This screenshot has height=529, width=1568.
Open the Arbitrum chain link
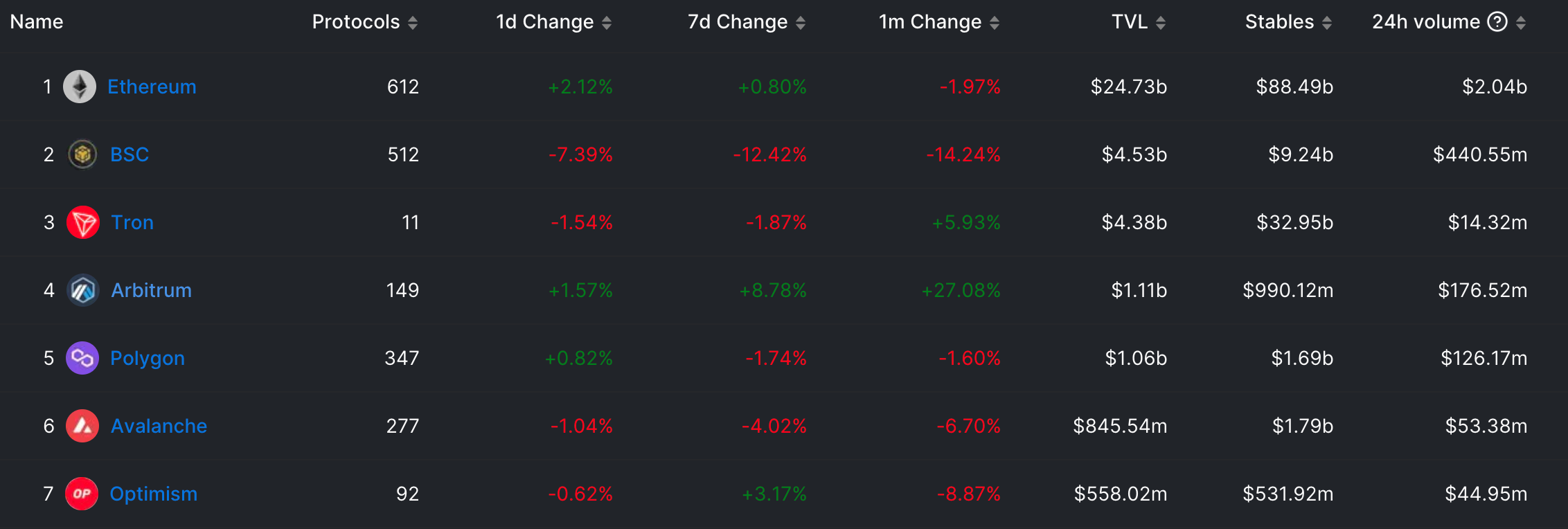151,290
